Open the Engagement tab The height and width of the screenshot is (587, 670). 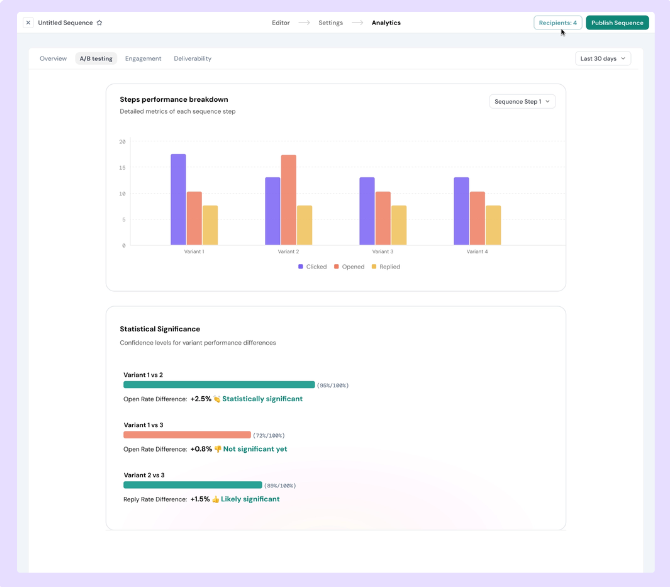point(143,59)
